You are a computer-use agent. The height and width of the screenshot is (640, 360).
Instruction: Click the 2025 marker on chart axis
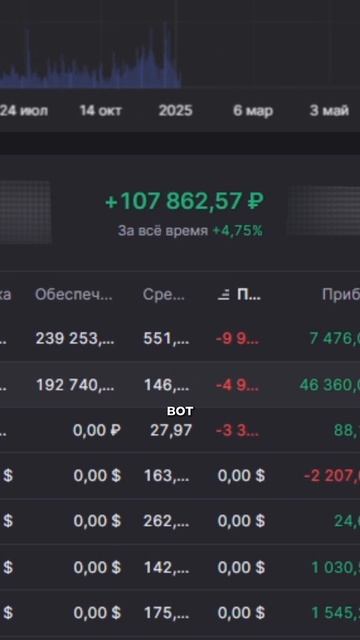[x=175, y=111]
